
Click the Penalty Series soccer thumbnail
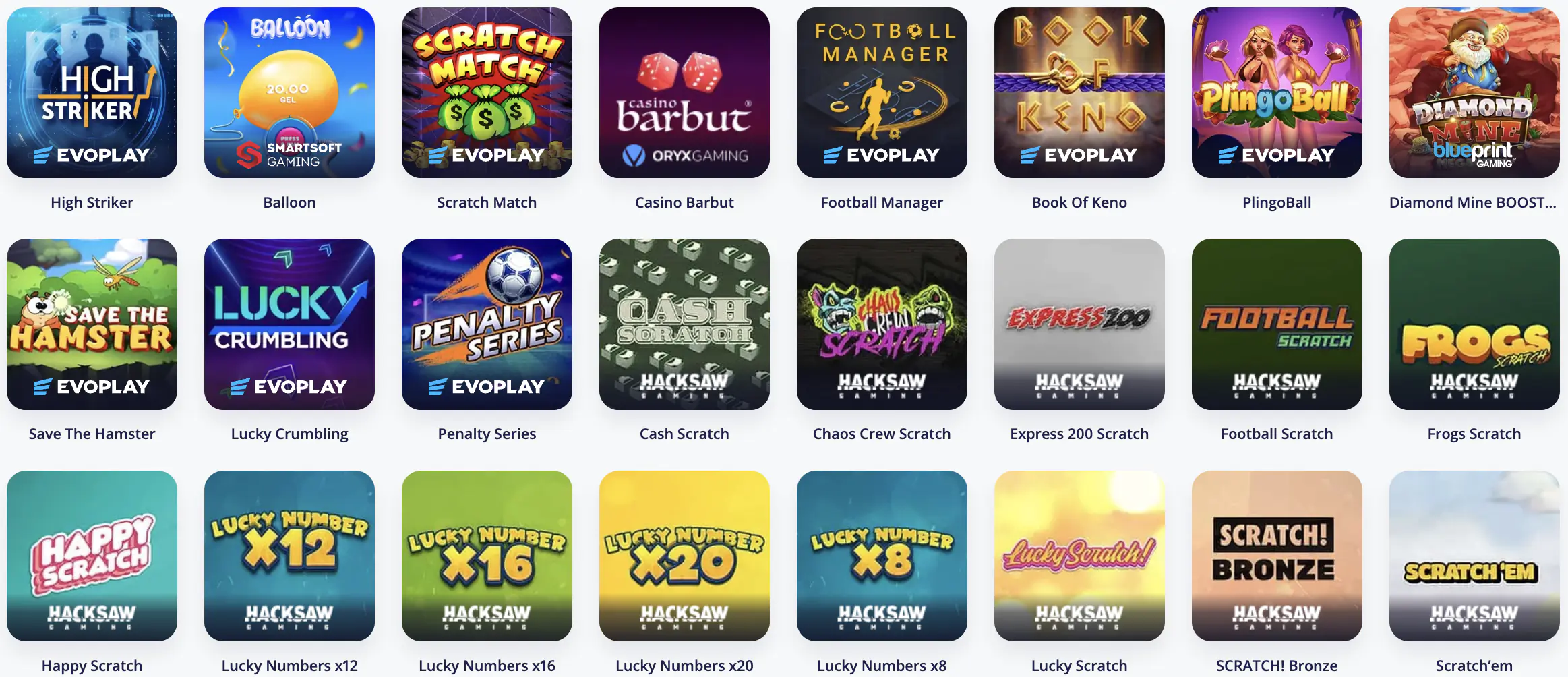[x=487, y=324]
